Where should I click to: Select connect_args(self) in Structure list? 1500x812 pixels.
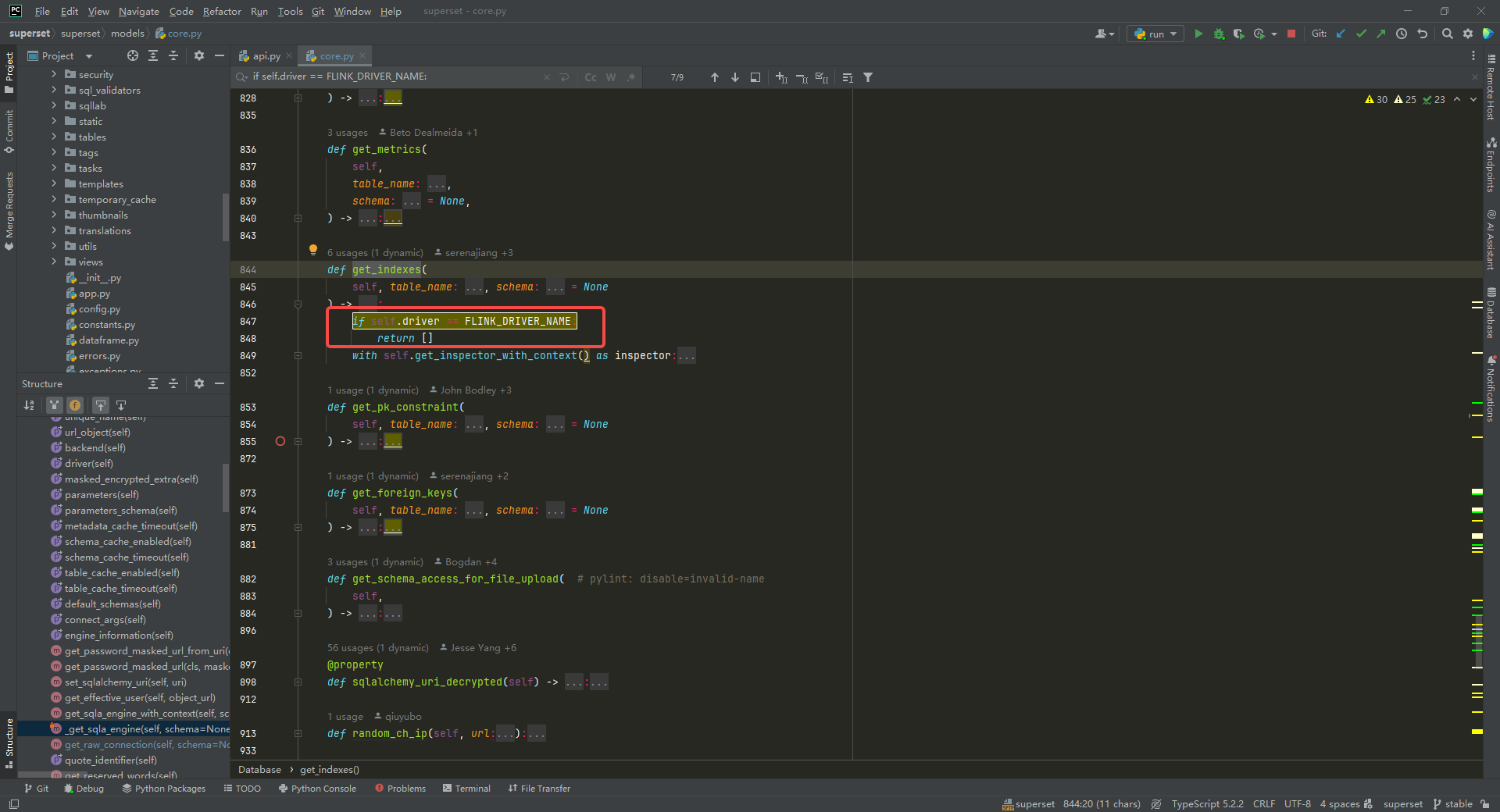(x=105, y=619)
